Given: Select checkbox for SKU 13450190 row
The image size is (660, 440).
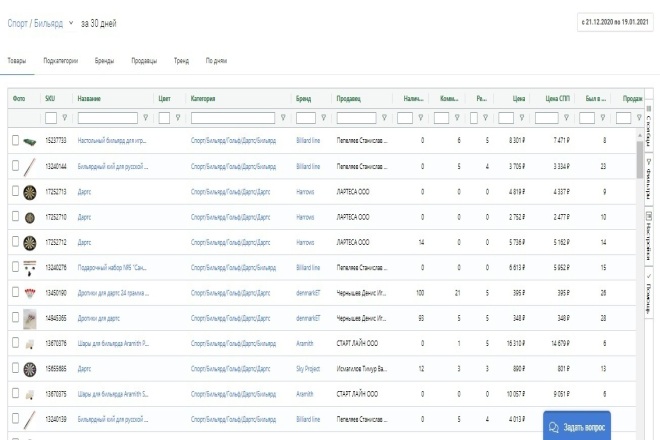Looking at the screenshot, I should pyautogui.click(x=15, y=292).
